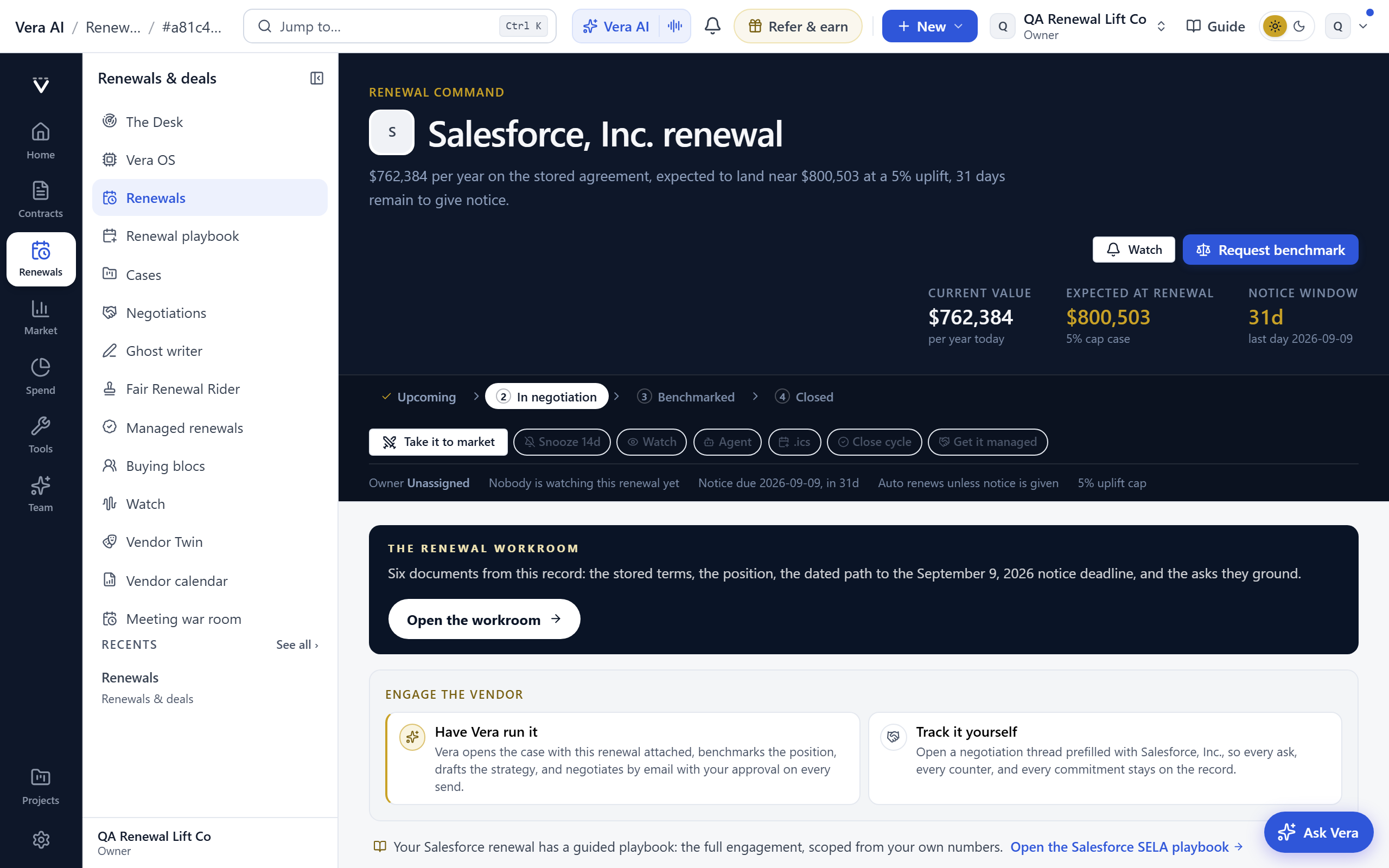Snooze renewal for 14 days
The height and width of the screenshot is (868, 1389).
(562, 442)
